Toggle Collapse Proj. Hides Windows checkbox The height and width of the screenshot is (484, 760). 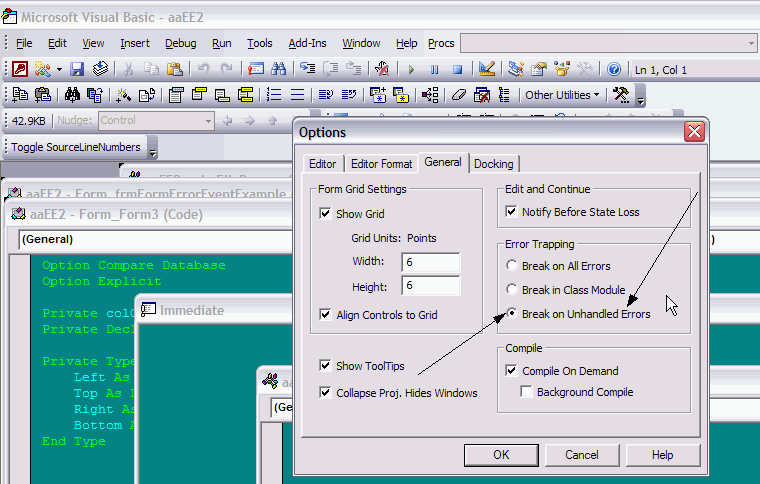point(325,392)
